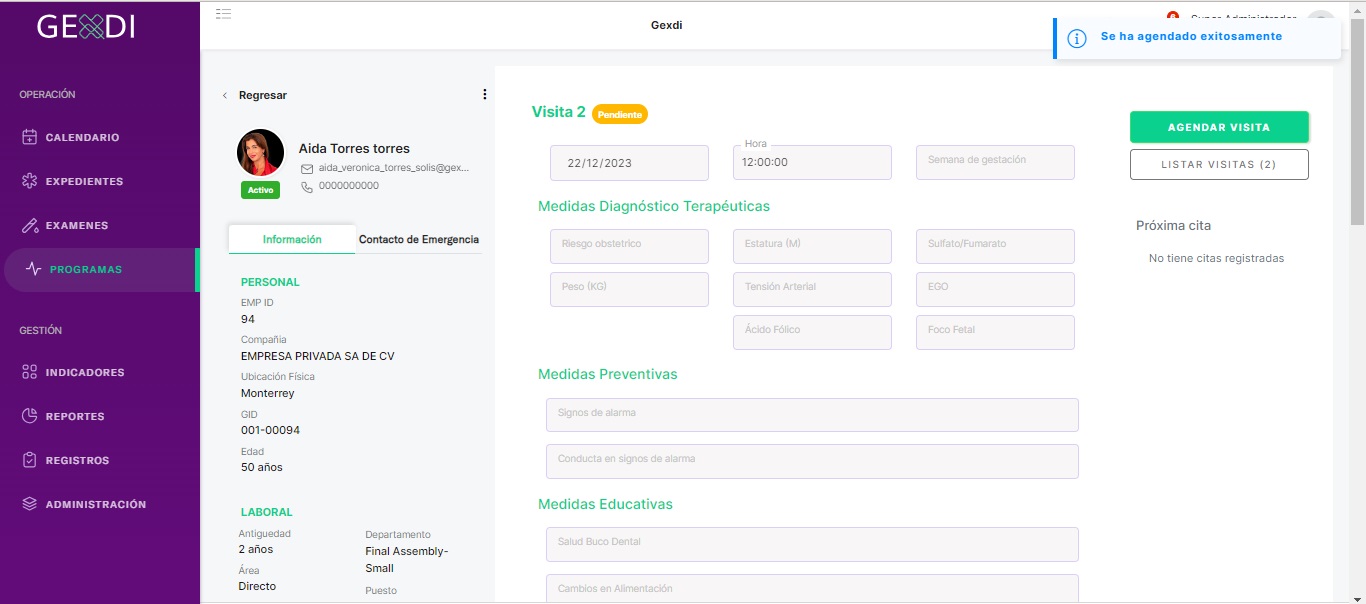Click Conducta en signos de alarma field

pyautogui.click(x=812, y=461)
